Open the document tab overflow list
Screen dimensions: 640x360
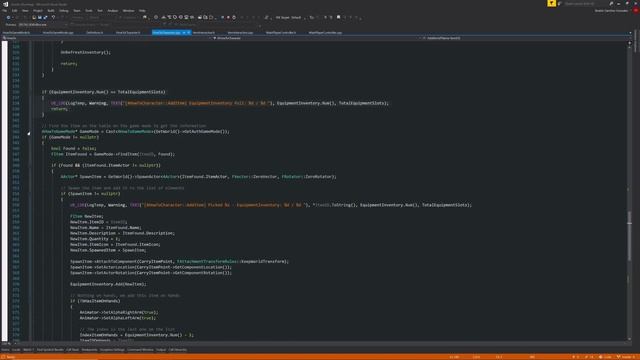pyautogui.click(x=630, y=33)
